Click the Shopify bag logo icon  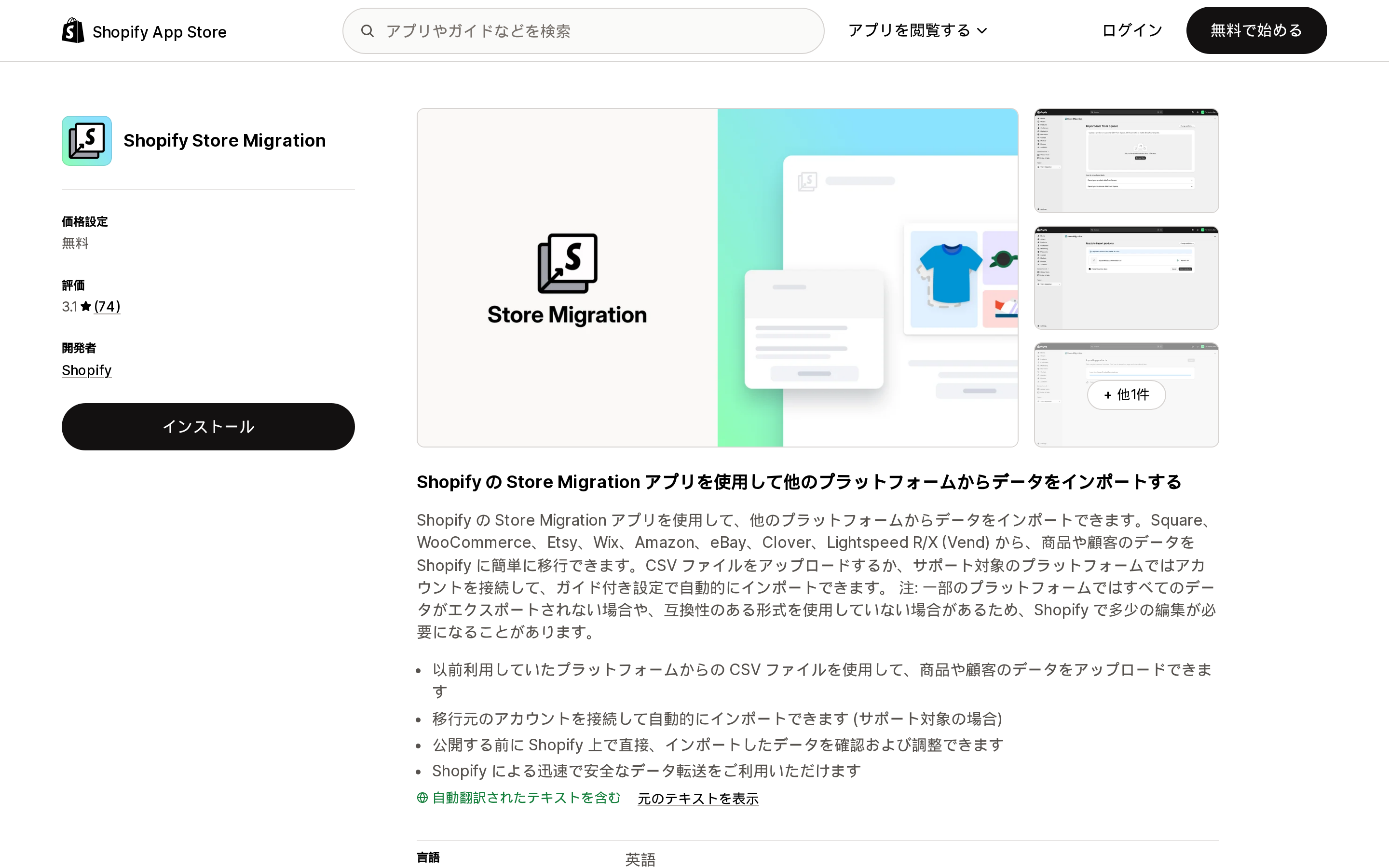tap(73, 30)
